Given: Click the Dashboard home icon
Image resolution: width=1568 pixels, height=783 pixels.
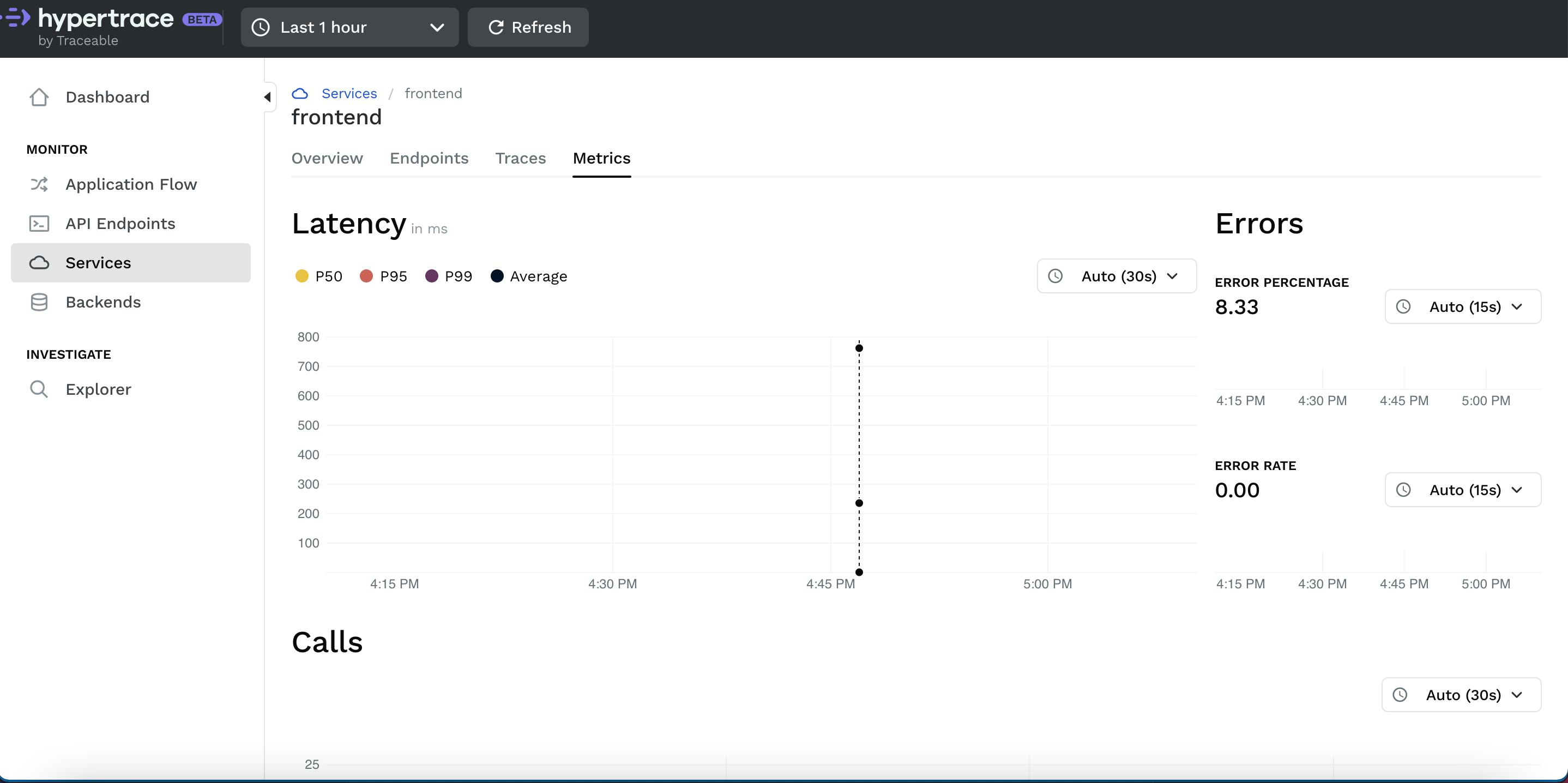Looking at the screenshot, I should [39, 98].
